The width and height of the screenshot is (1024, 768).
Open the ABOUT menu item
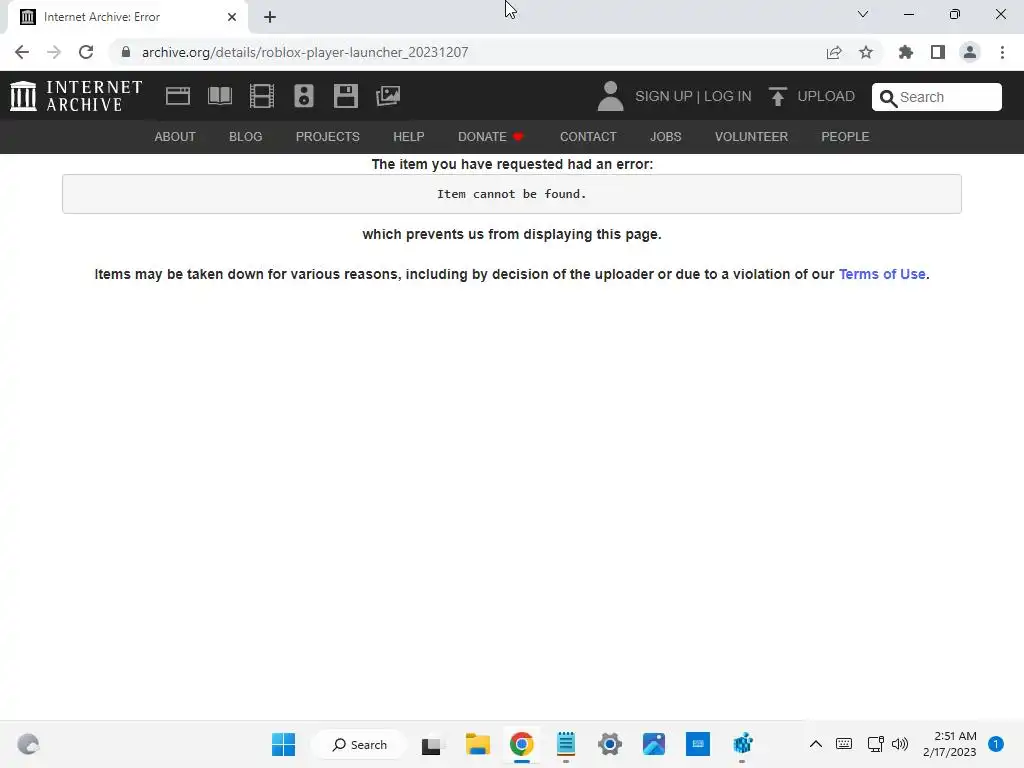tap(175, 136)
